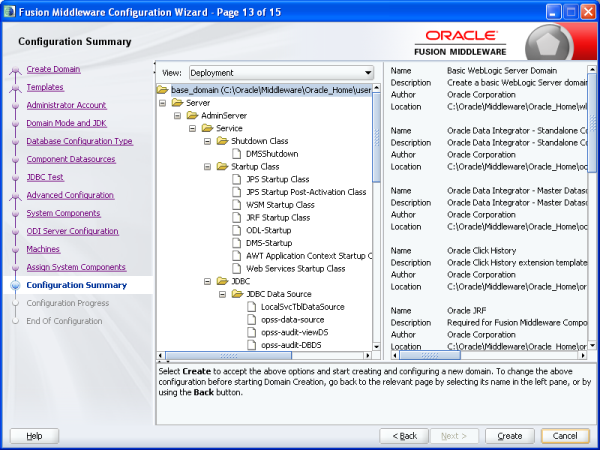Select the JPS Startup Class document icon

[237, 179]
